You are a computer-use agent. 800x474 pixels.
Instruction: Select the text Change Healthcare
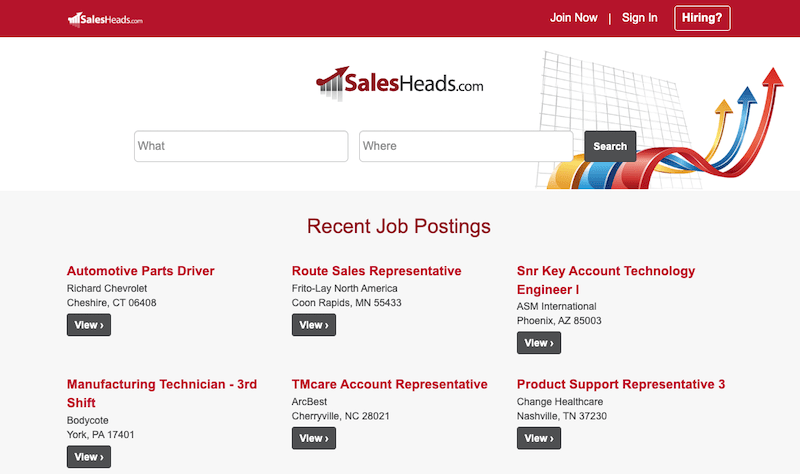[560, 402]
